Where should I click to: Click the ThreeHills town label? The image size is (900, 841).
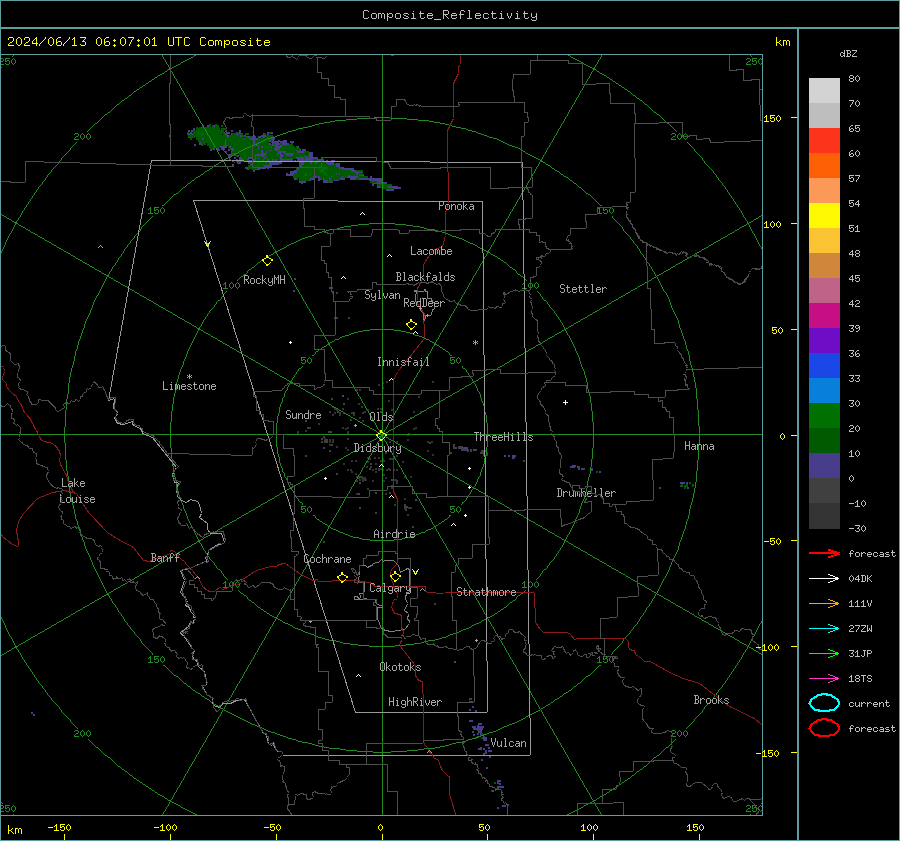pos(503,437)
